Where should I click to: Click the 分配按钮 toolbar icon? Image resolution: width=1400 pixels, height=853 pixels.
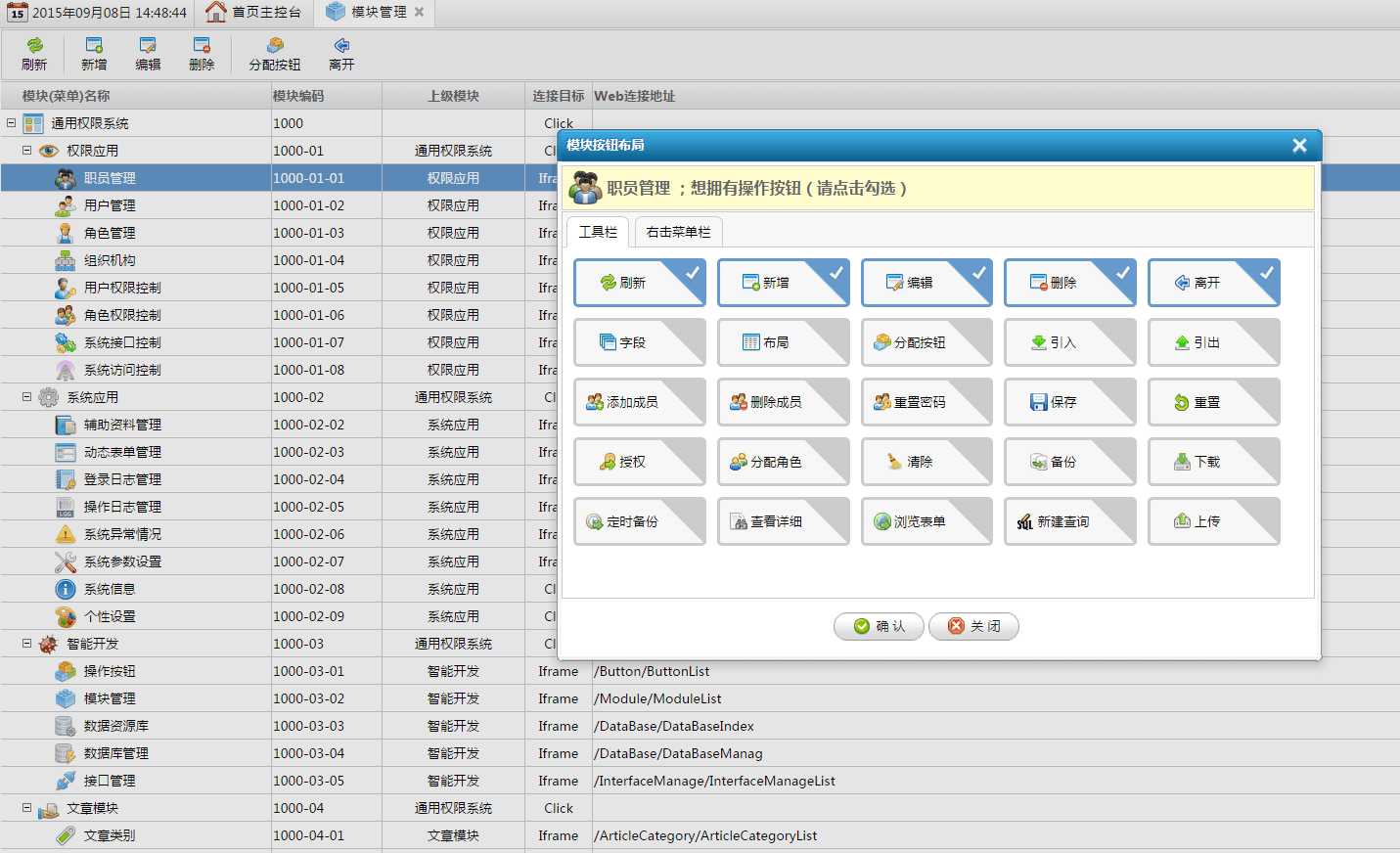[275, 45]
